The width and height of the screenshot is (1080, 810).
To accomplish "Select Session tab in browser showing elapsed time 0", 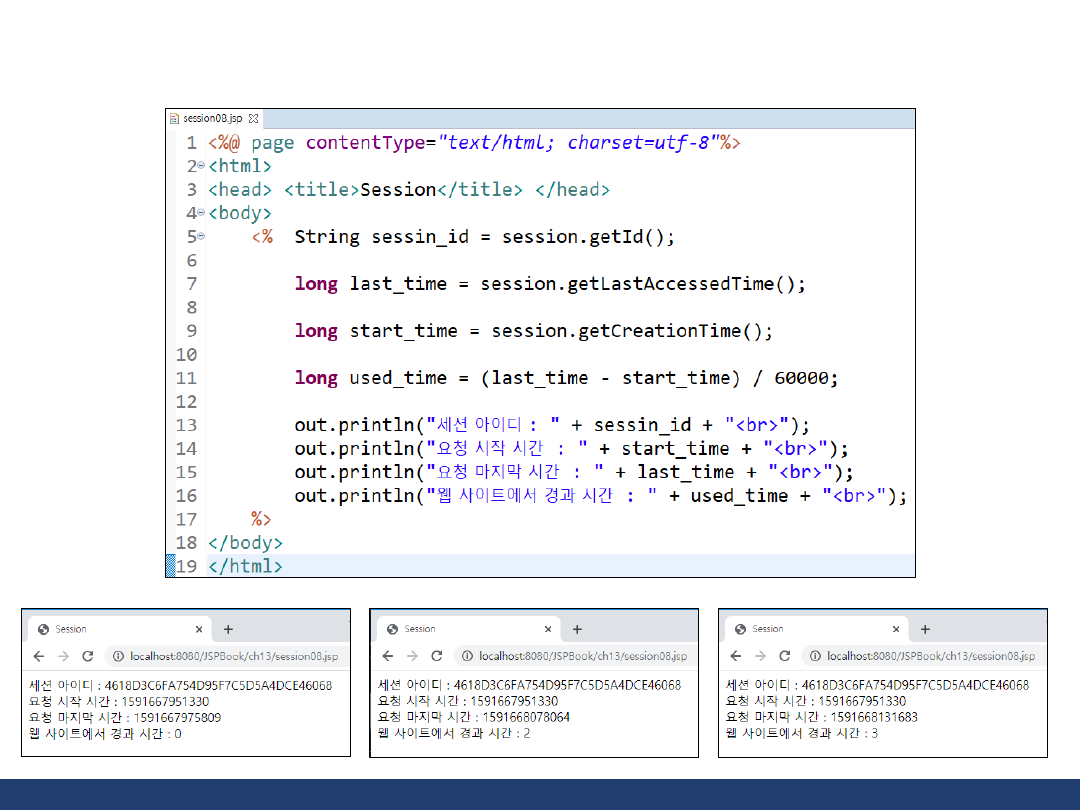I will coord(100,629).
